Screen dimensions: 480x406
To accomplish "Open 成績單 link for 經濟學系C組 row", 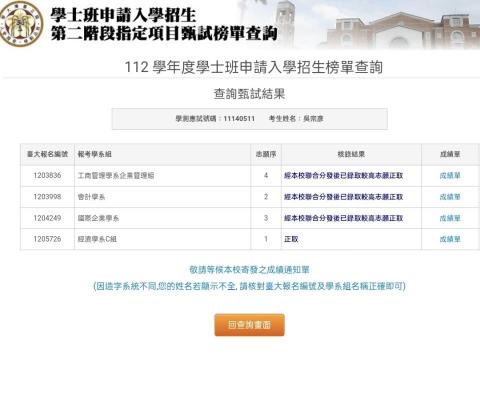I will point(450,239).
